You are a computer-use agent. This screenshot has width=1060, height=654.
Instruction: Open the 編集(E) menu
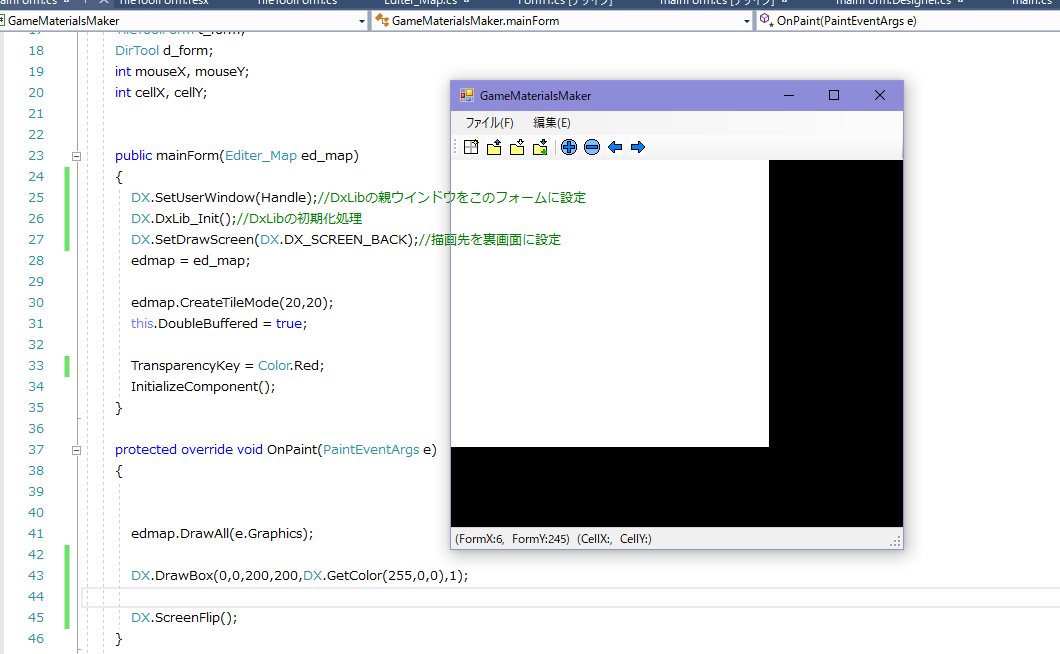[x=552, y=123]
